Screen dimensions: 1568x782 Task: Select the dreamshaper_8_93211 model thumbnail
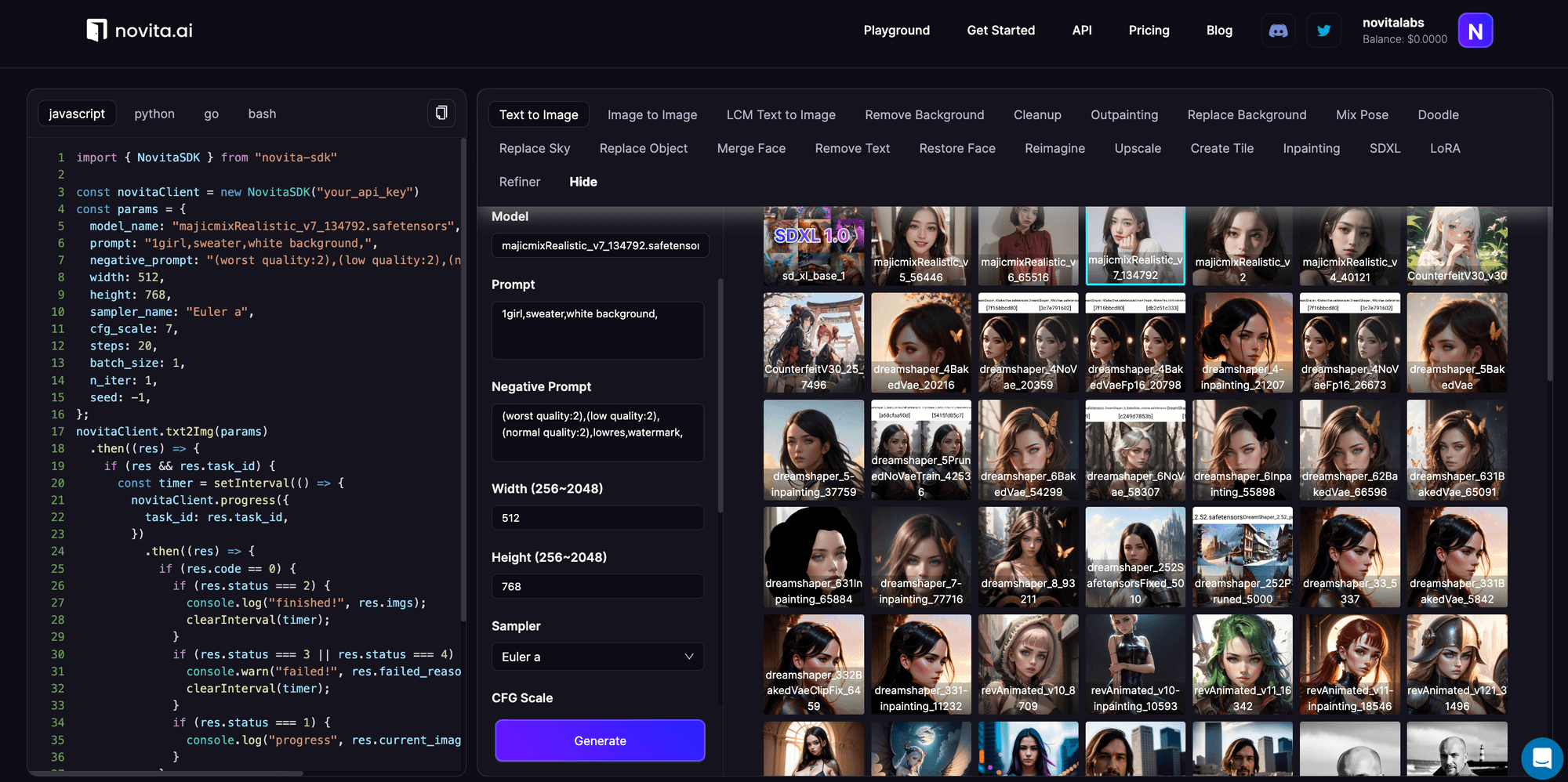[x=1028, y=557]
